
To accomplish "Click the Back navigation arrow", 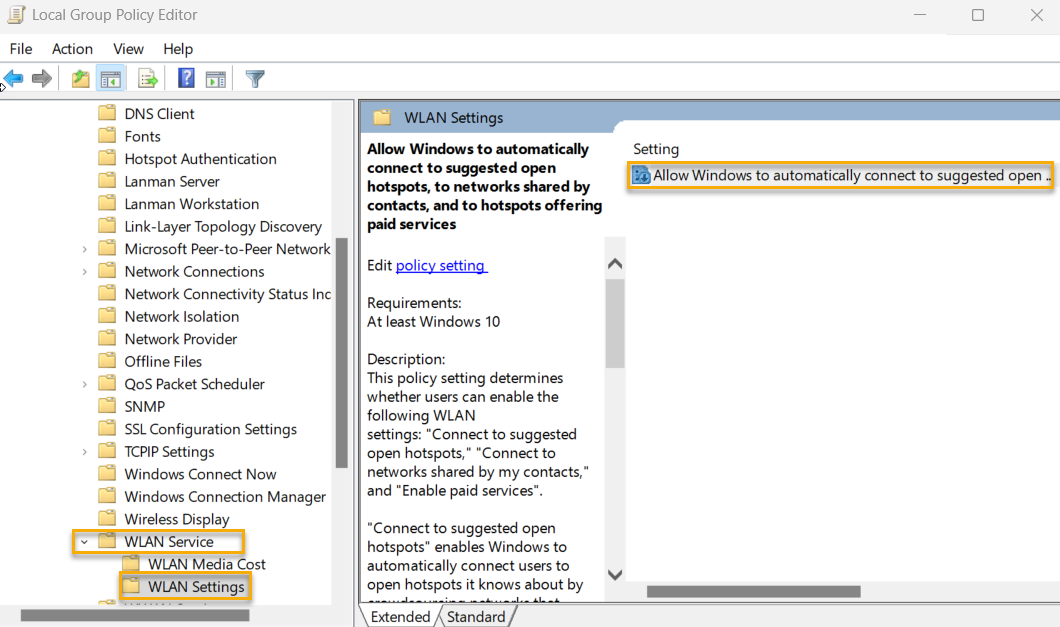I will click(x=13, y=78).
